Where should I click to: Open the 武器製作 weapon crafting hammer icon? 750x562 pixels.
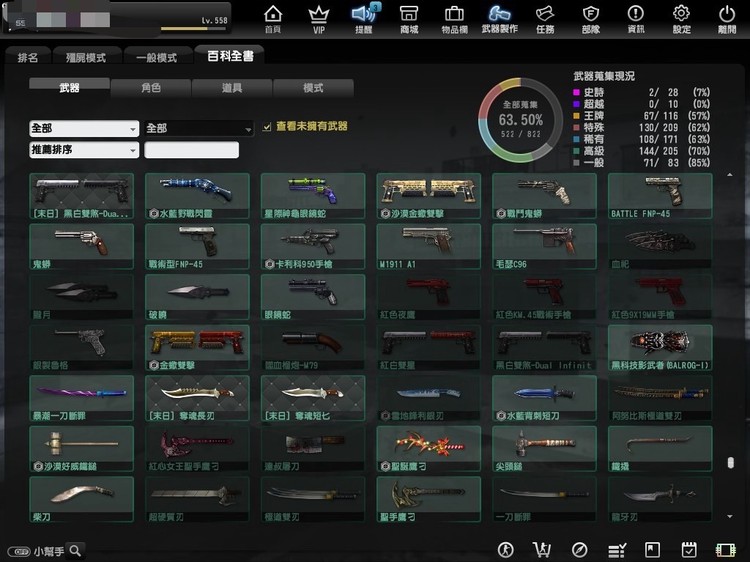coord(500,19)
